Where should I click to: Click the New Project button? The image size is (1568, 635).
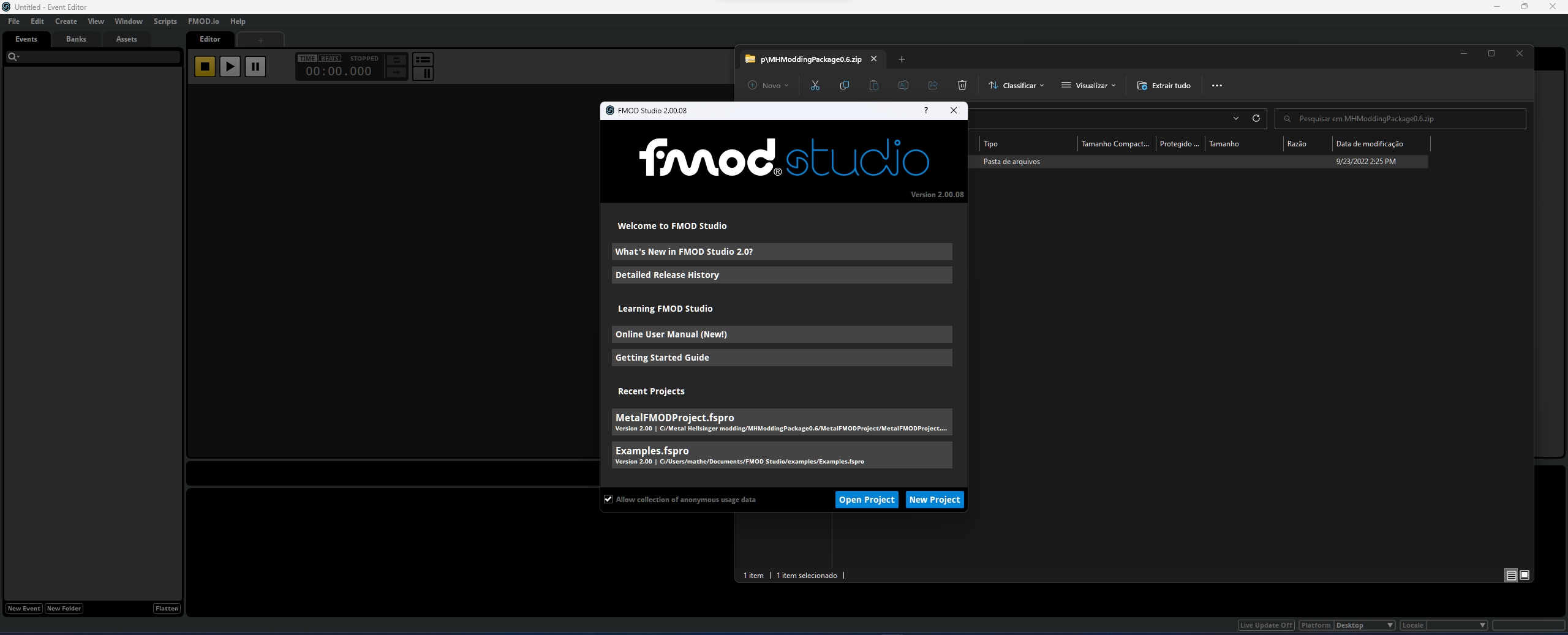(x=935, y=500)
